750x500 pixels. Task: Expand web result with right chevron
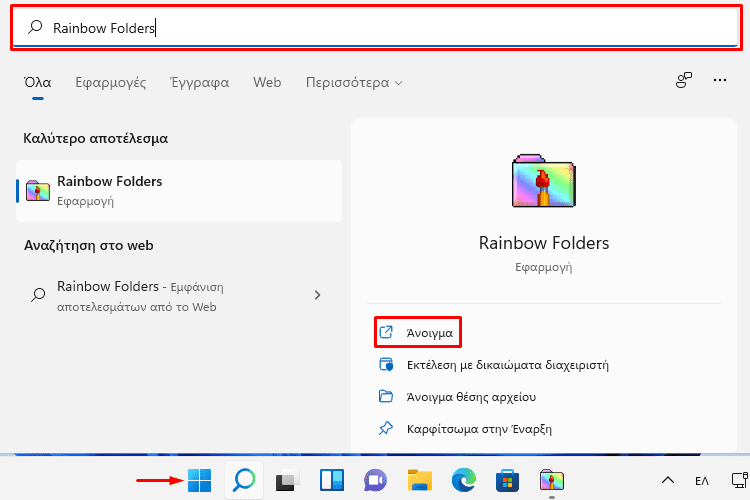(x=317, y=295)
